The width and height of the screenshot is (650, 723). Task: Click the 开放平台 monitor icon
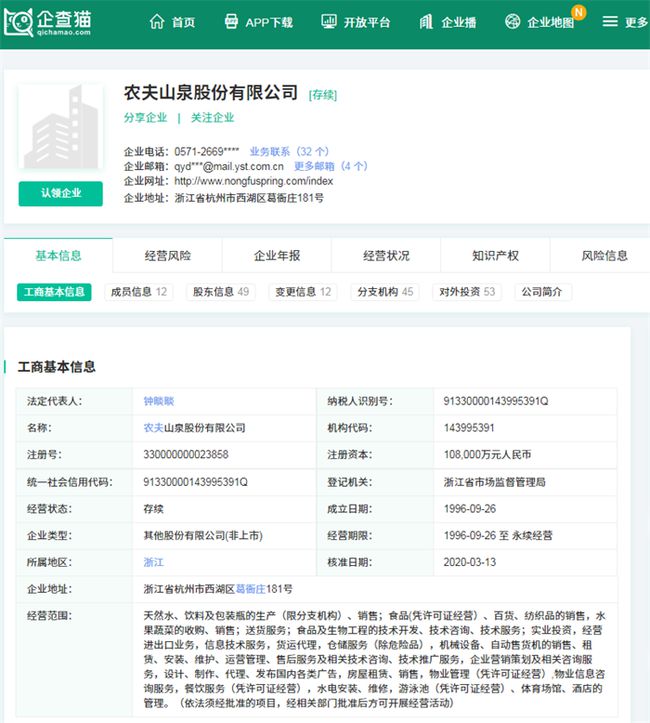click(329, 22)
